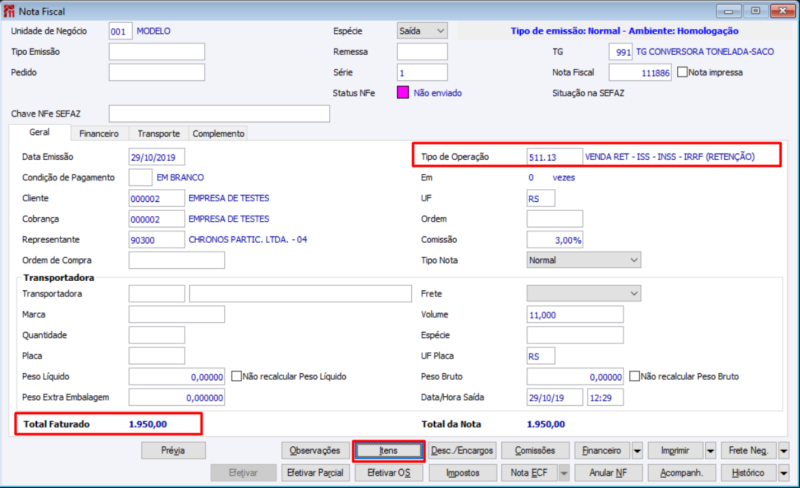800x488 pixels.
Task: Click the Cobrança code field
Action: pos(157,219)
